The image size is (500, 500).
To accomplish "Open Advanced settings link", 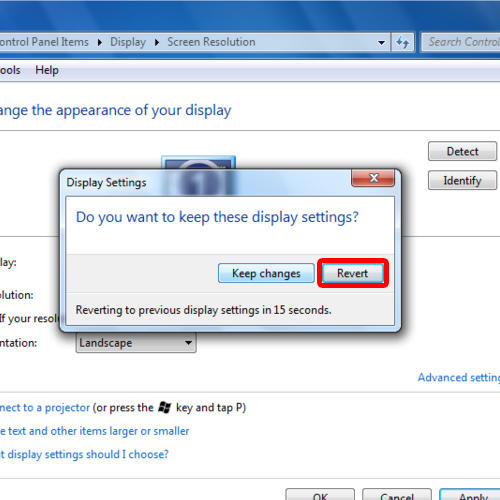I will 459,377.
